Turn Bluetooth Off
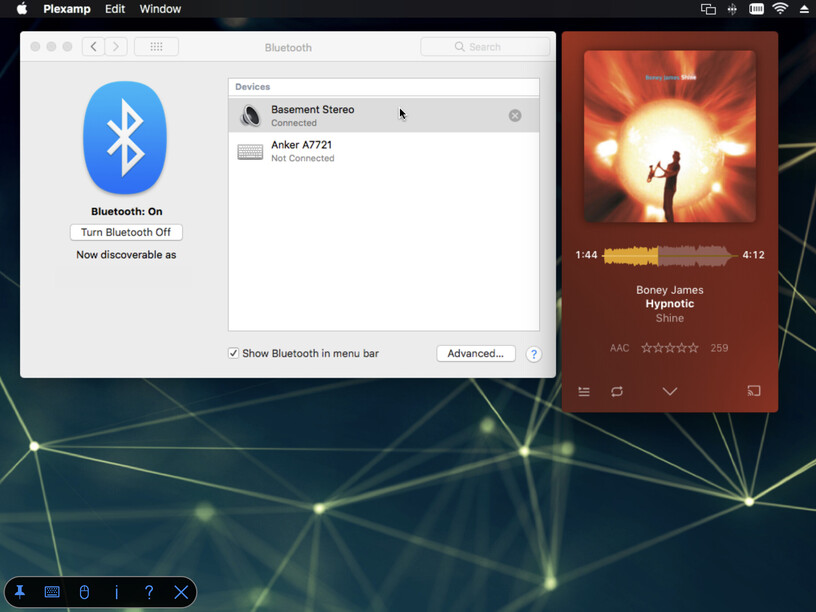 tap(126, 232)
